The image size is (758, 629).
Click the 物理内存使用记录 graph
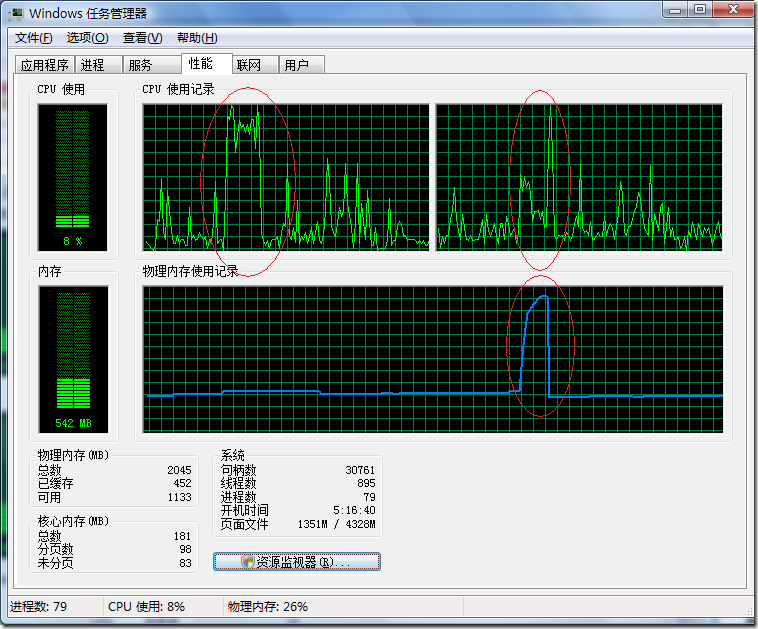click(433, 359)
